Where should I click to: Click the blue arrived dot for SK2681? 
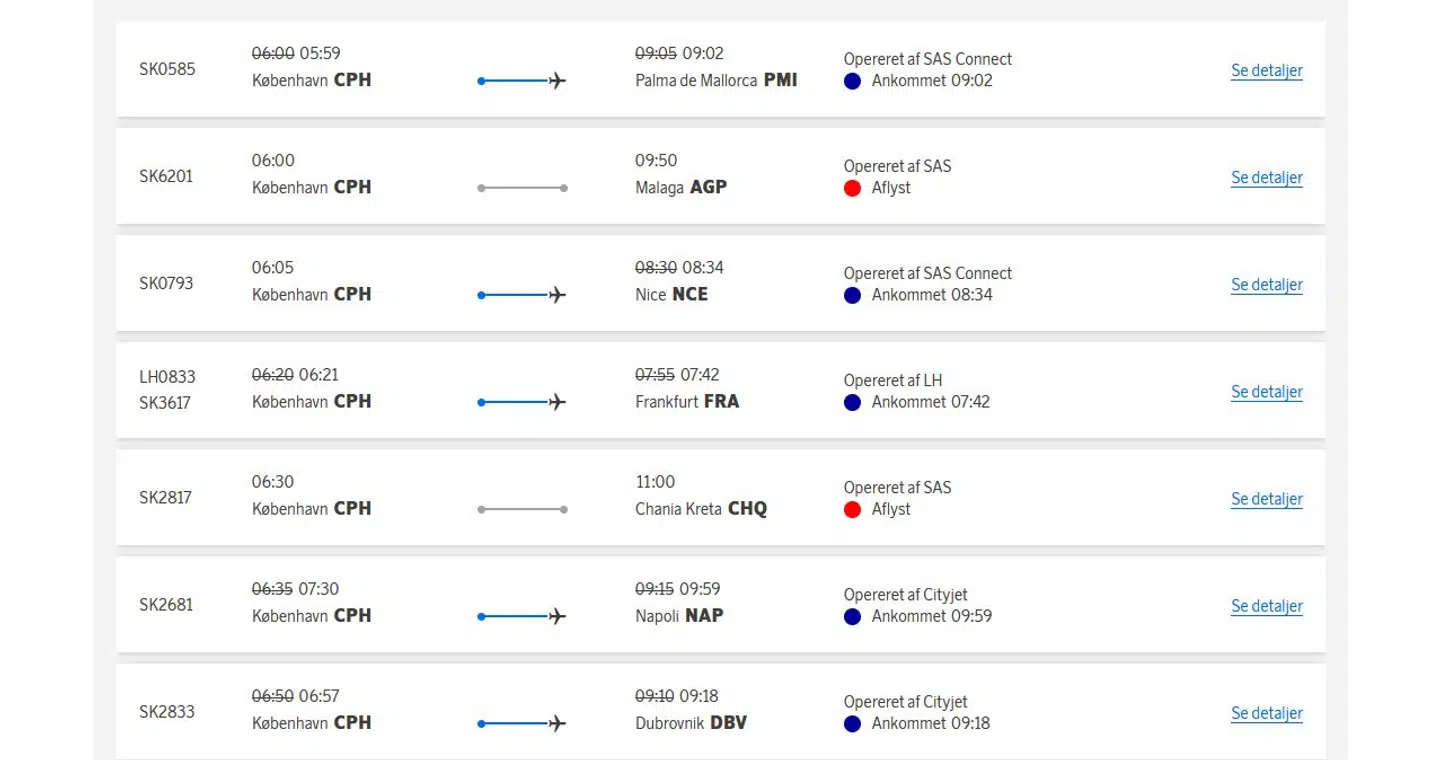[852, 616]
